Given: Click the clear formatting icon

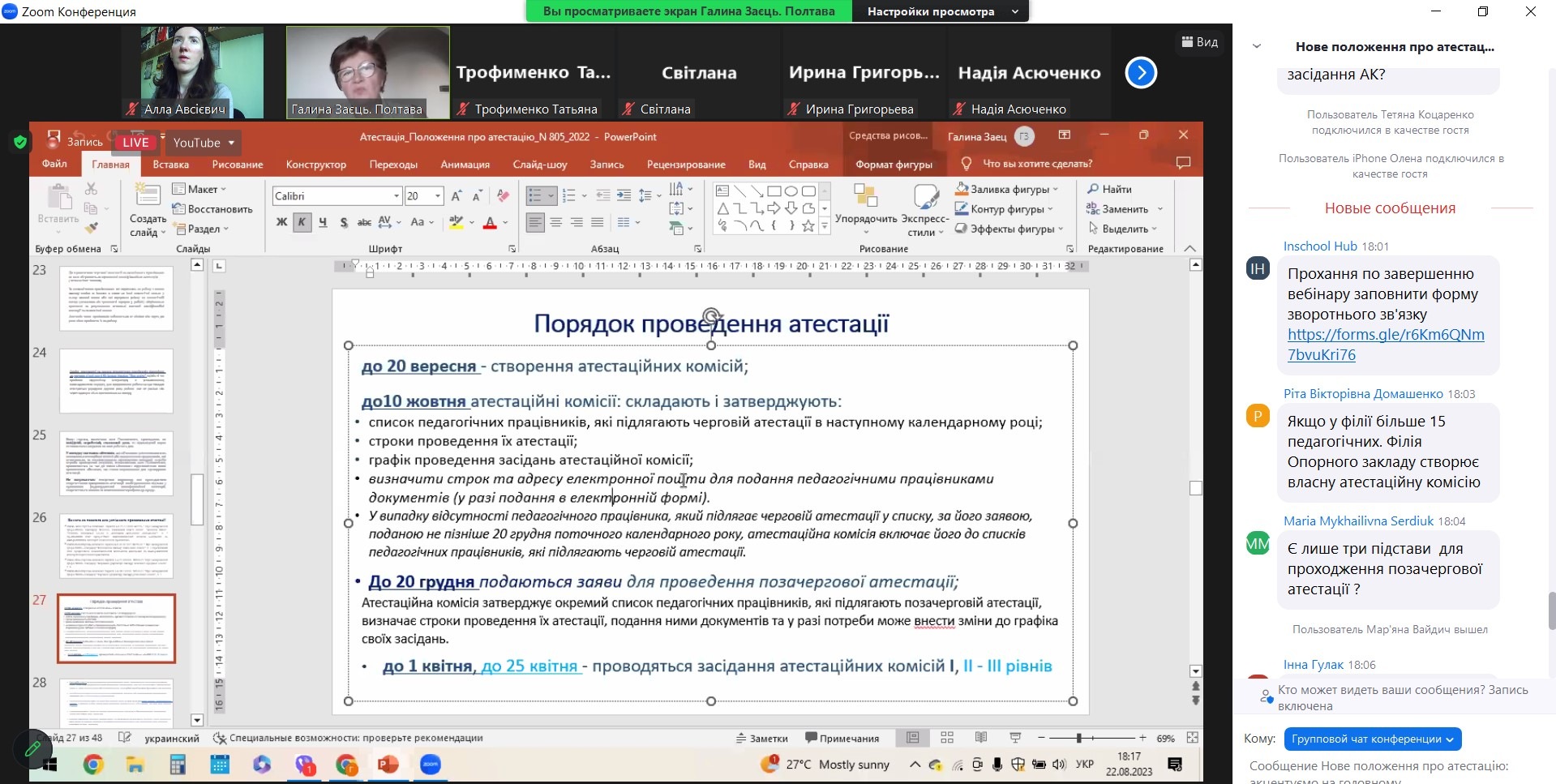Looking at the screenshot, I should point(503,196).
